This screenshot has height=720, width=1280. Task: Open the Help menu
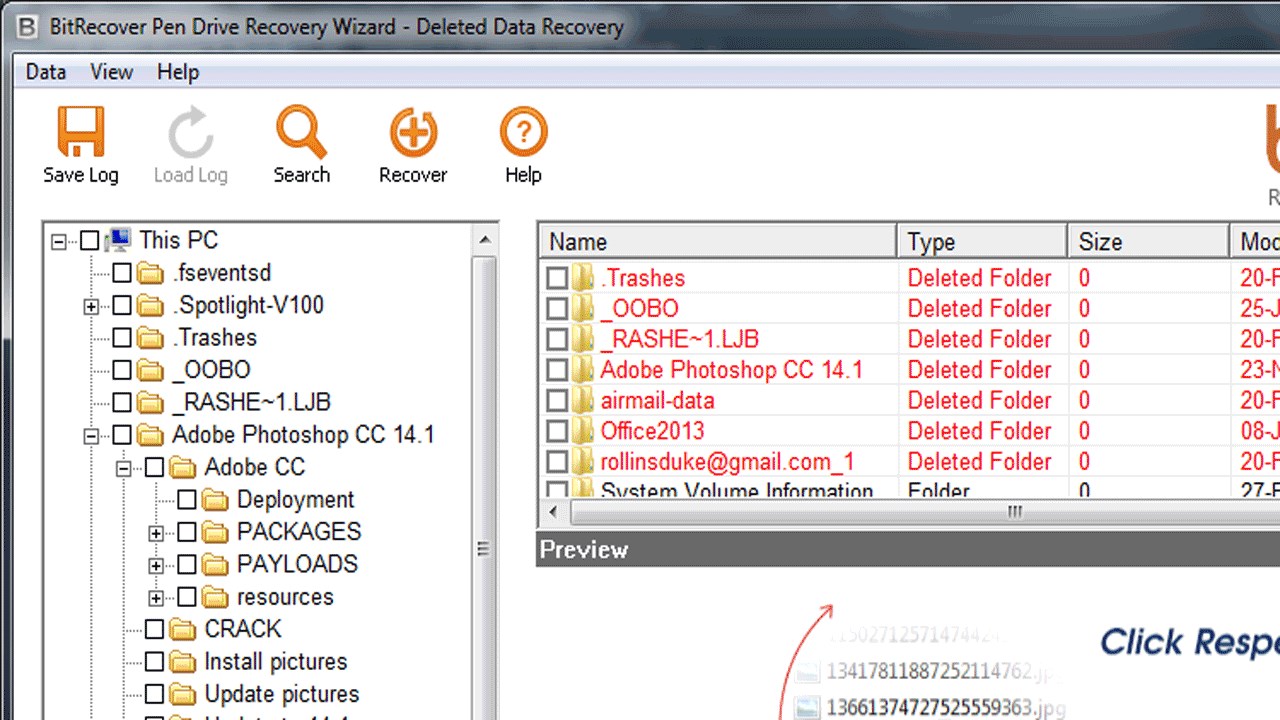point(178,72)
